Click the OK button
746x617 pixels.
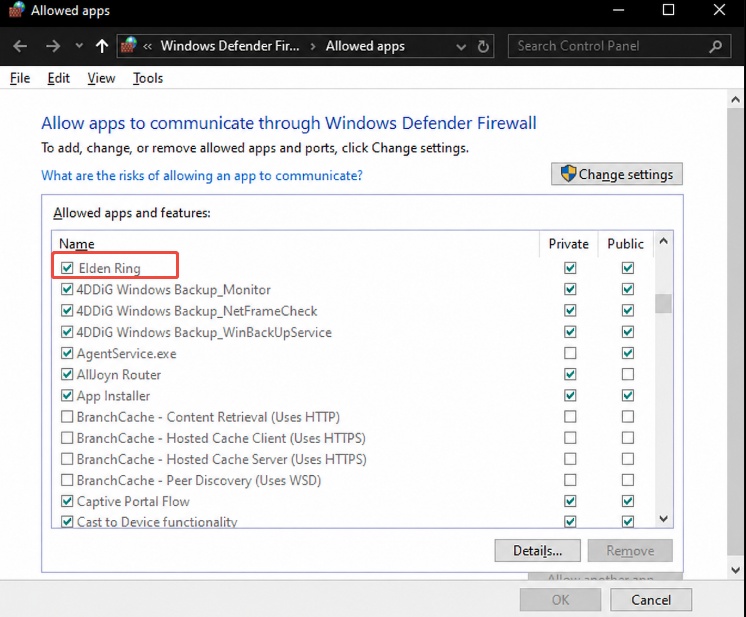560,600
